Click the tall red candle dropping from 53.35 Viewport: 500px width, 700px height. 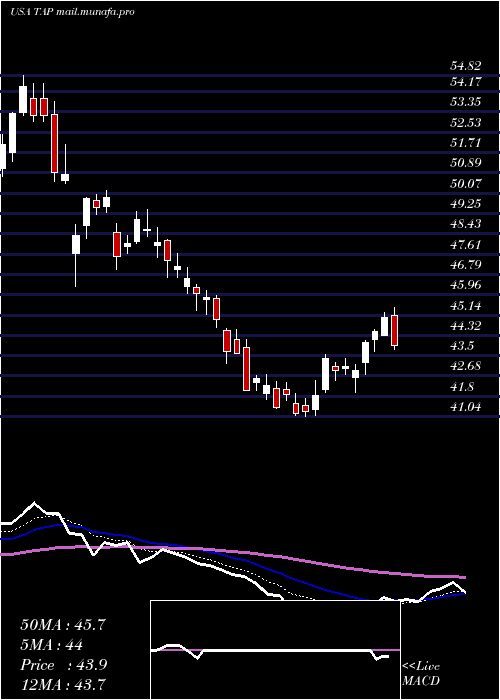pyautogui.click(x=54, y=143)
